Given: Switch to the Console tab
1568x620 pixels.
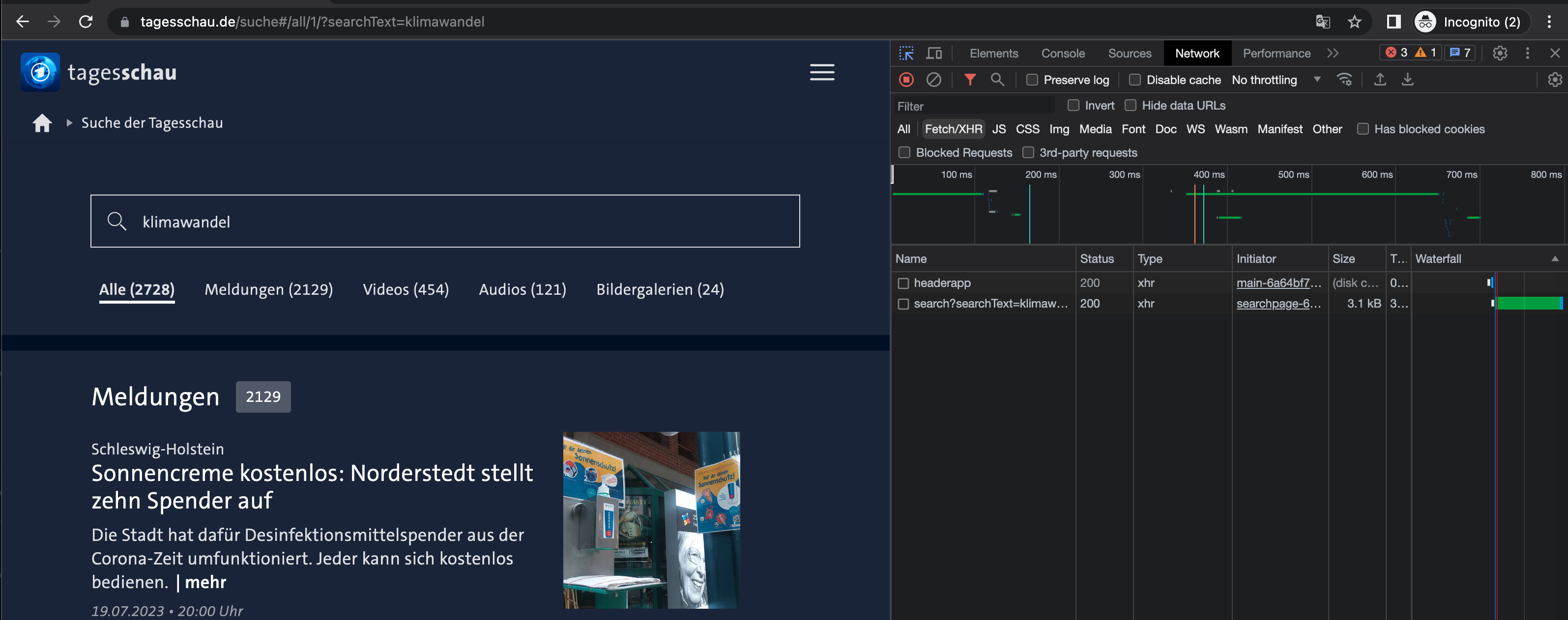Looking at the screenshot, I should (x=1063, y=54).
